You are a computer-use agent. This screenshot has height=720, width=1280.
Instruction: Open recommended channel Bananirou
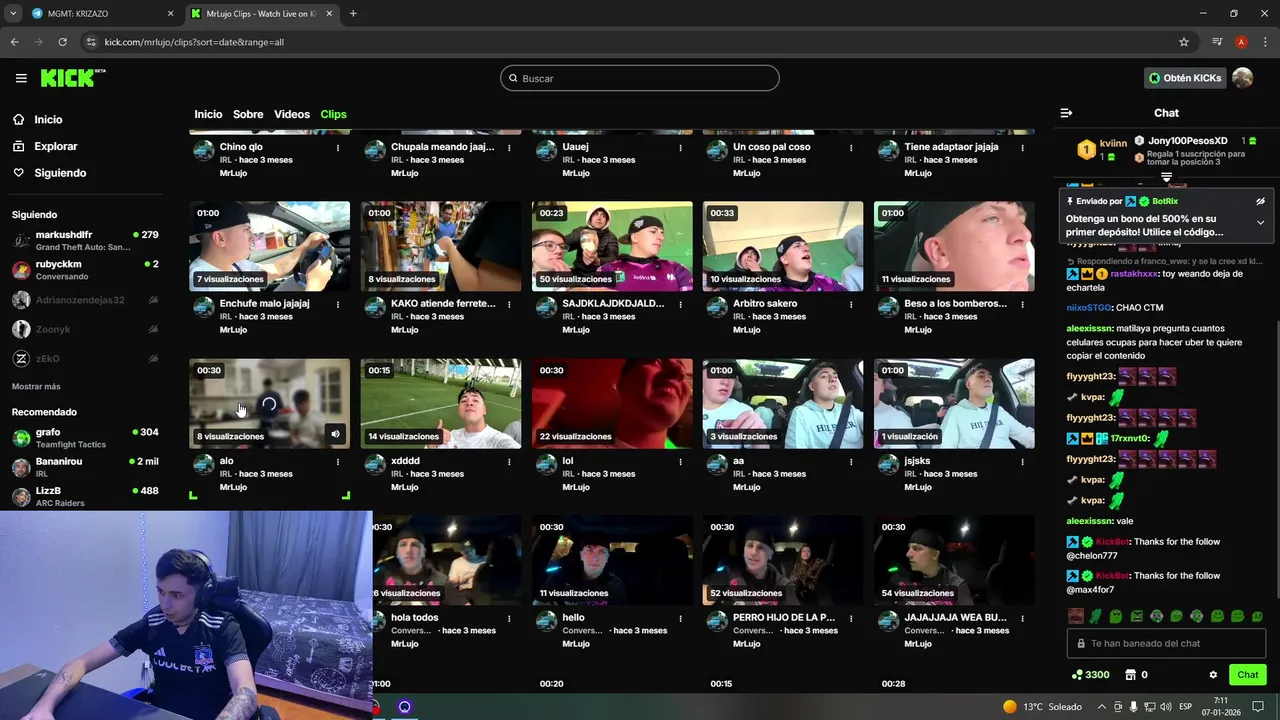85,467
